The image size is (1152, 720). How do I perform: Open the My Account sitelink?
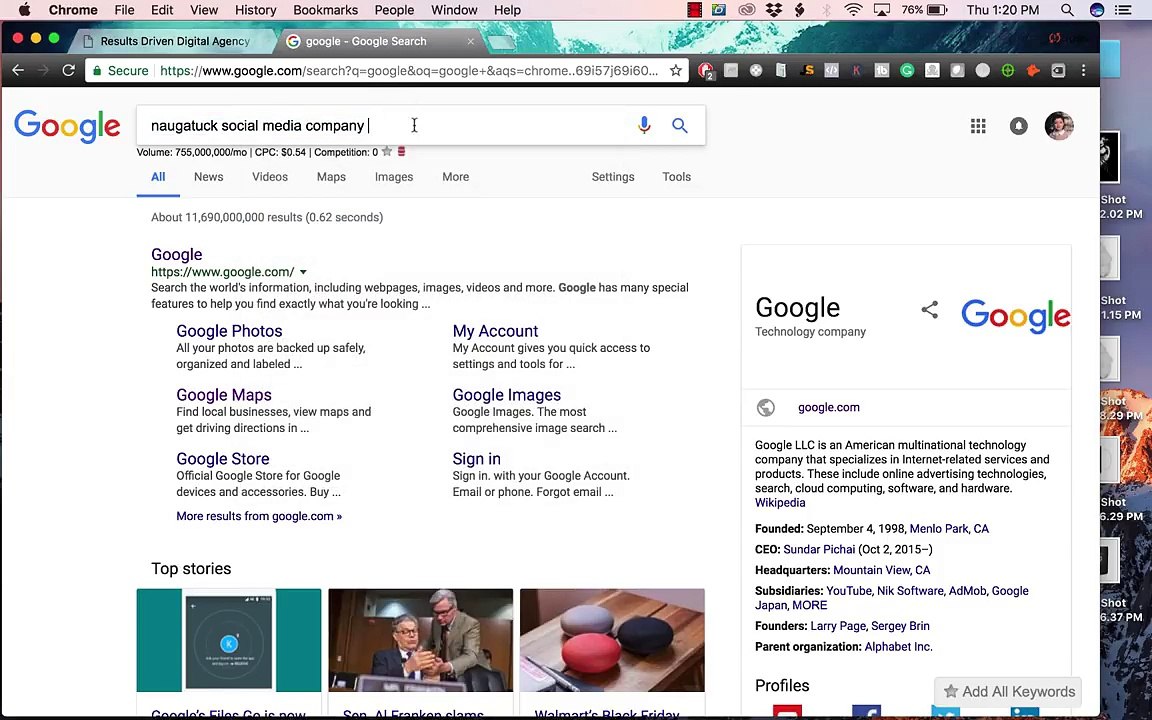(x=495, y=331)
